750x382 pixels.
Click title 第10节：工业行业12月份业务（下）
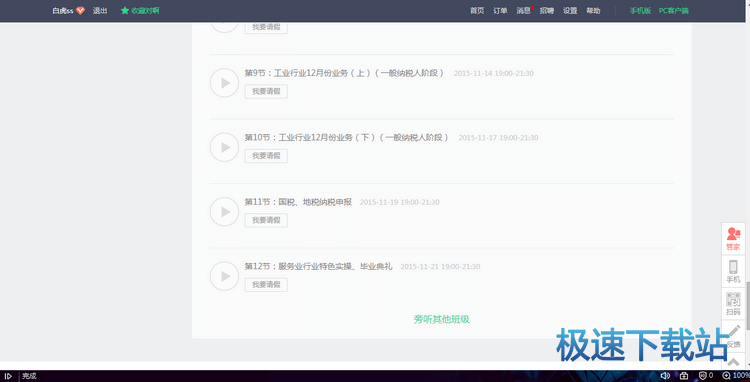pyautogui.click(x=347, y=138)
